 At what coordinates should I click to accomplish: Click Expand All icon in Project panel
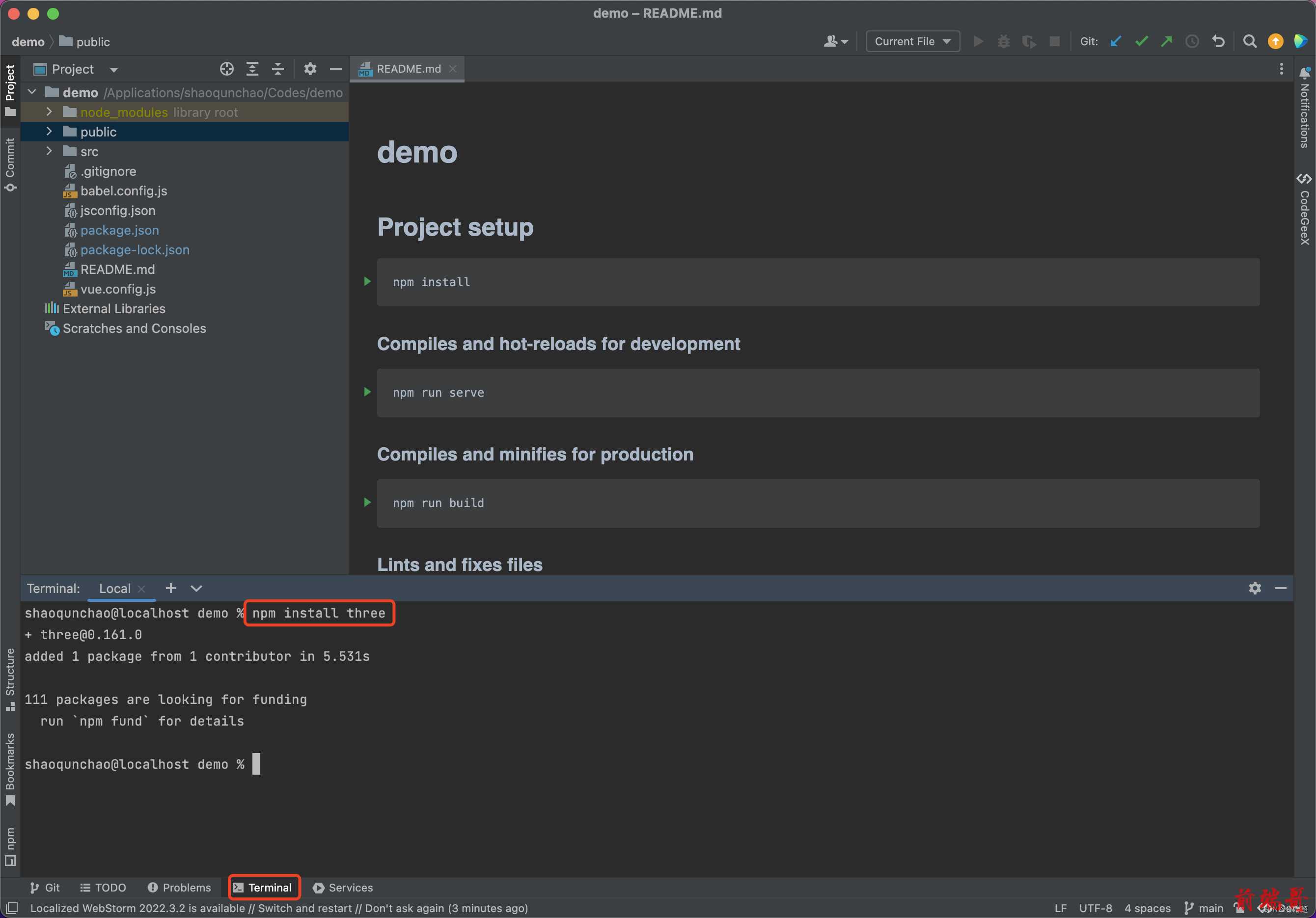coord(252,69)
